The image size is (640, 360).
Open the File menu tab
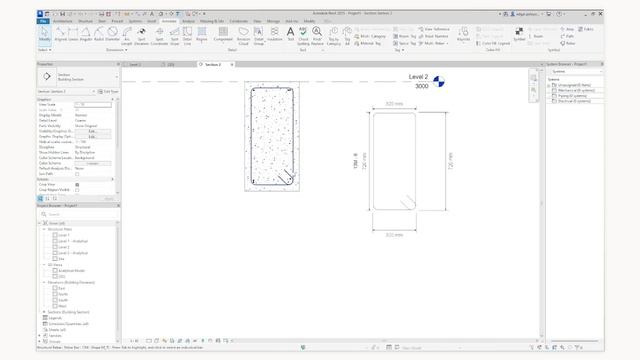(x=43, y=21)
